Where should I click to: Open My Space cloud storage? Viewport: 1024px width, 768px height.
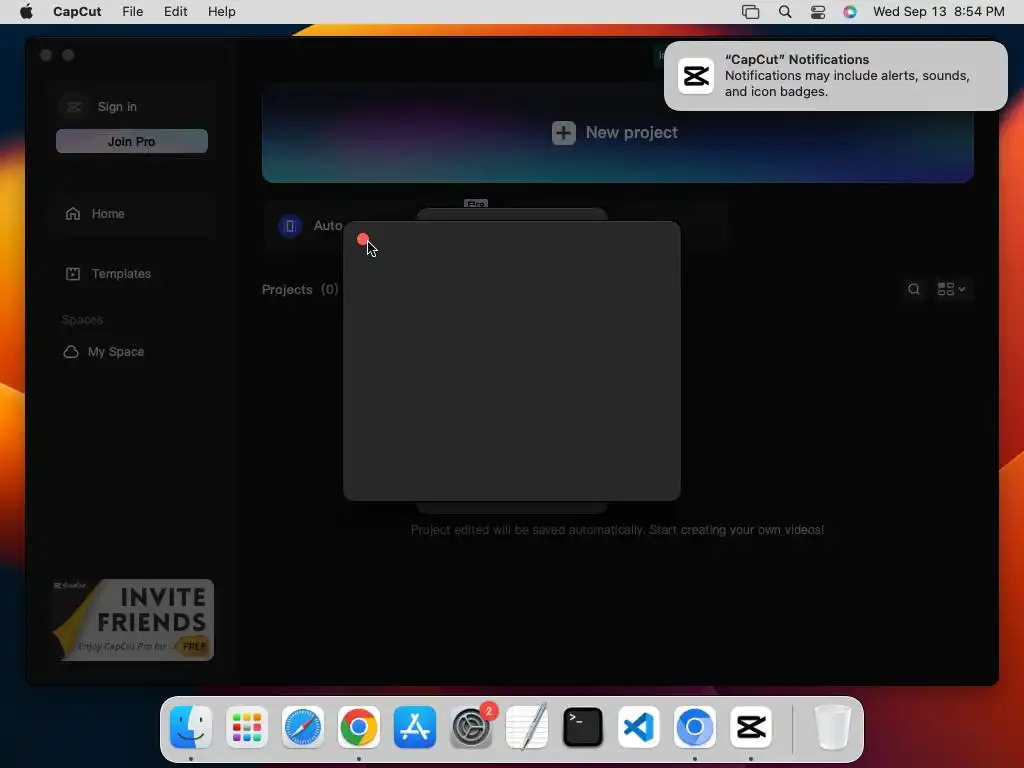point(104,351)
